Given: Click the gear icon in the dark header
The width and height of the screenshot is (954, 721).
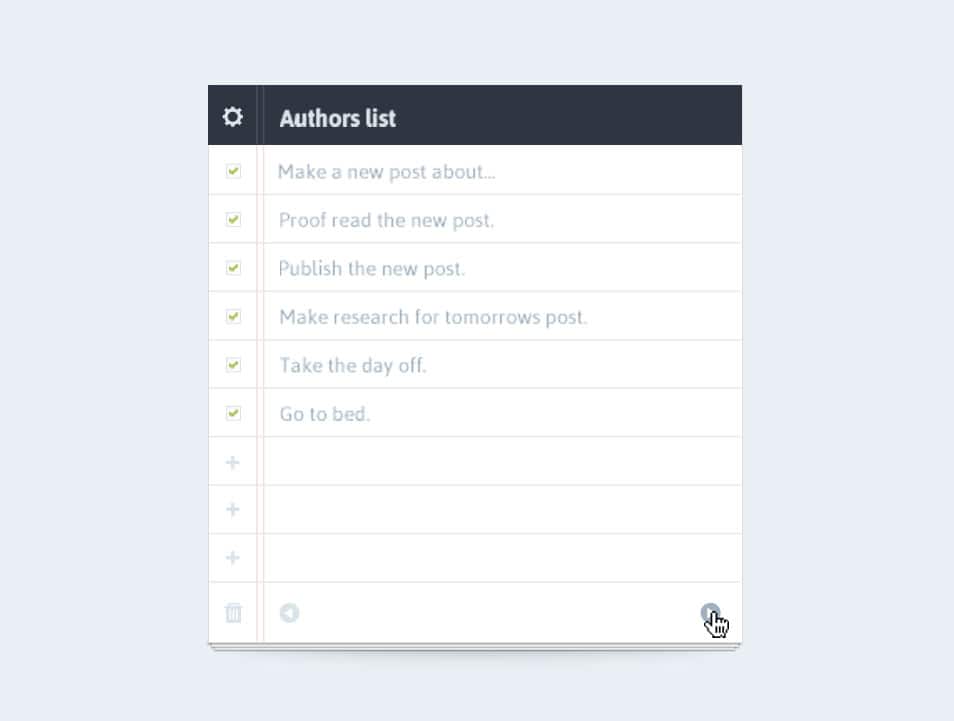Looking at the screenshot, I should pyautogui.click(x=232, y=116).
